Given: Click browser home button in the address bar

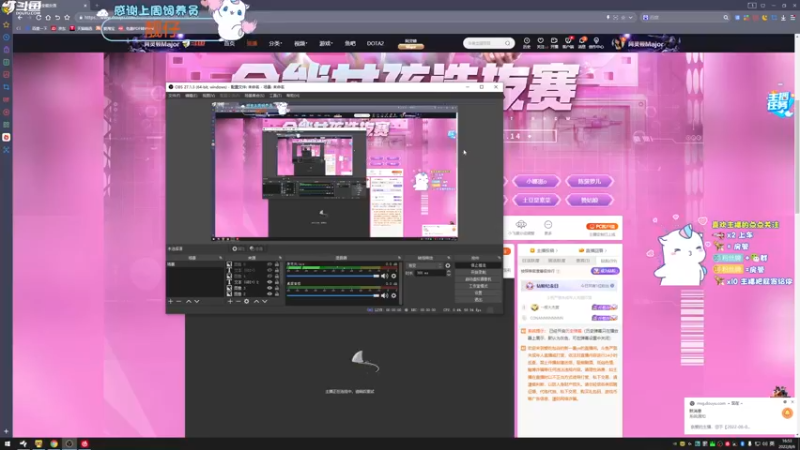Looking at the screenshot, I should pos(48,17).
